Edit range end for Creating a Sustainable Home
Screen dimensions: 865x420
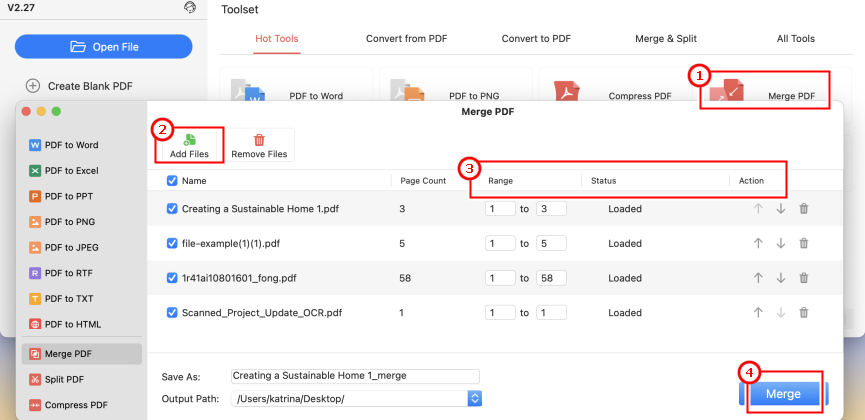tap(551, 209)
